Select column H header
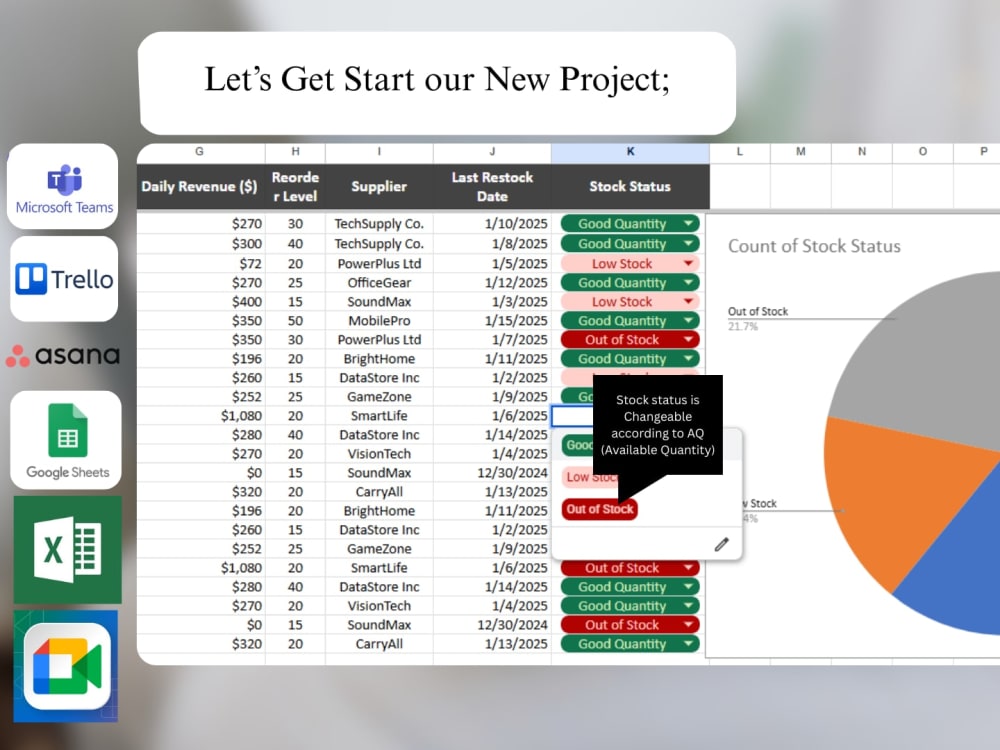The width and height of the screenshot is (1000, 750). point(295,152)
